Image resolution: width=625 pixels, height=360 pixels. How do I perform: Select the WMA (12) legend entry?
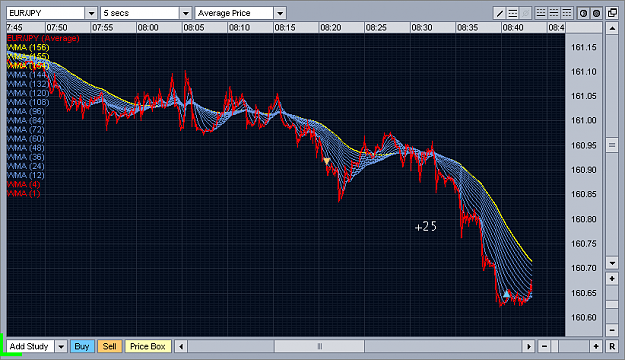coord(26,175)
